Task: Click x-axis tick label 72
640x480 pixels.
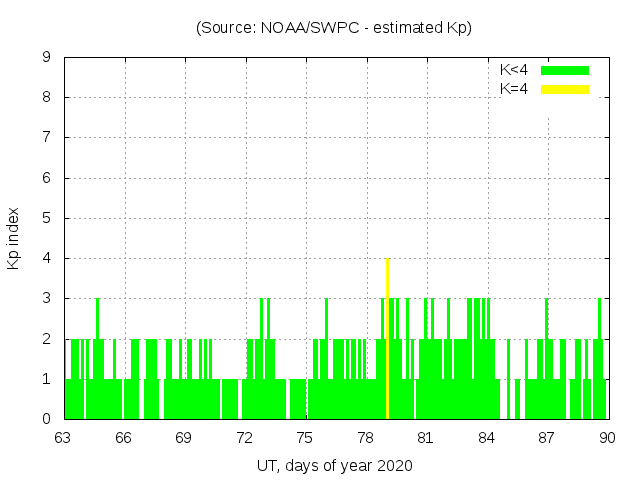Action: [x=245, y=438]
